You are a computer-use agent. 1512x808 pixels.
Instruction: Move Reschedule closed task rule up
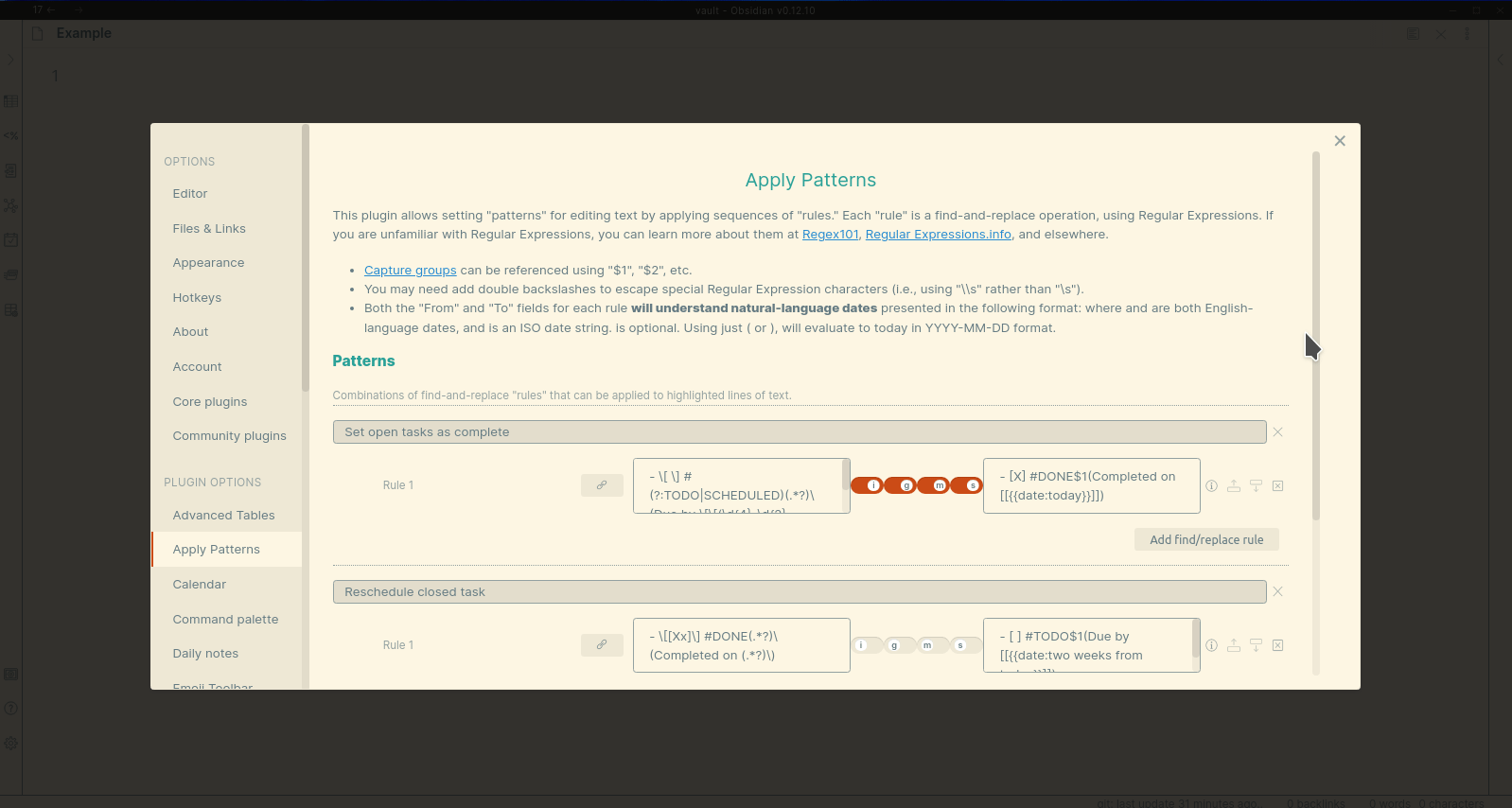(1234, 645)
